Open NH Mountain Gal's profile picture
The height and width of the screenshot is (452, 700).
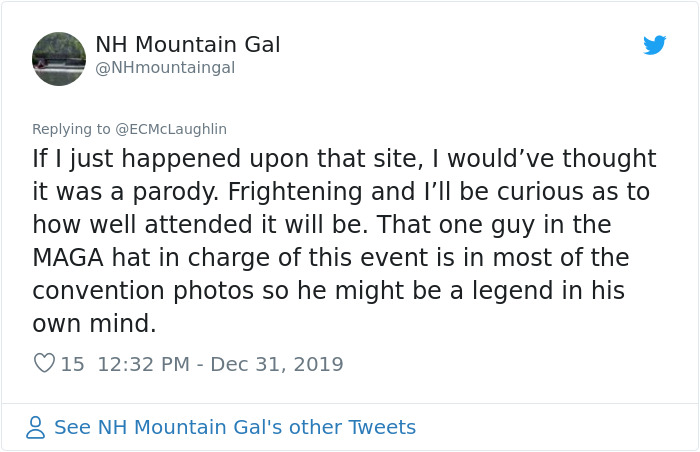pos(59,58)
